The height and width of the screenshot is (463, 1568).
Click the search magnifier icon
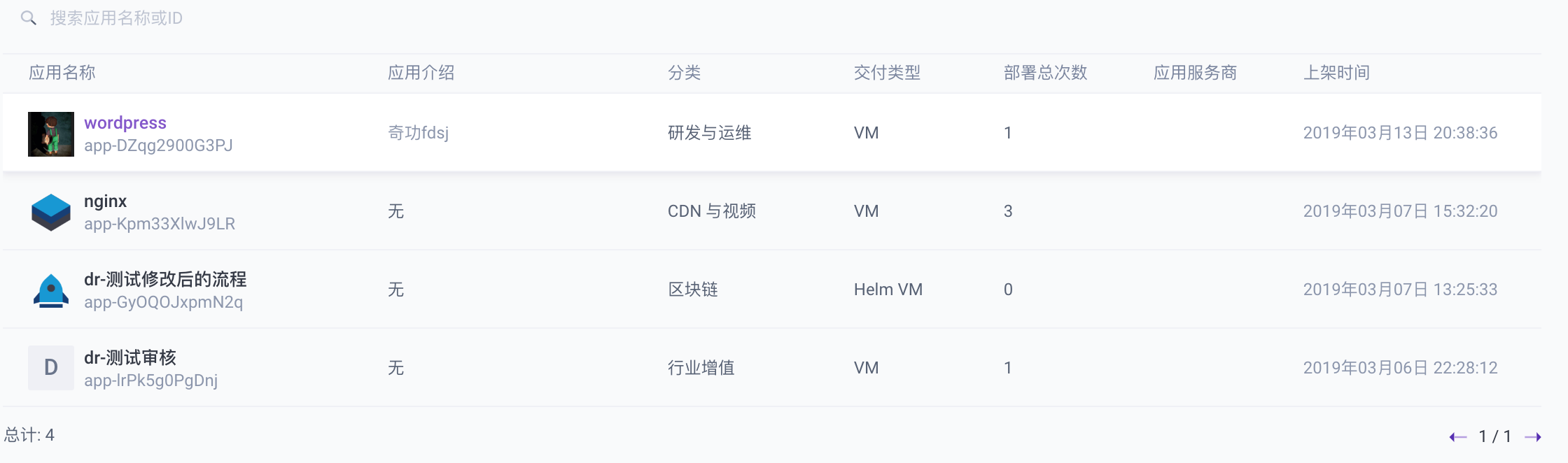click(29, 18)
